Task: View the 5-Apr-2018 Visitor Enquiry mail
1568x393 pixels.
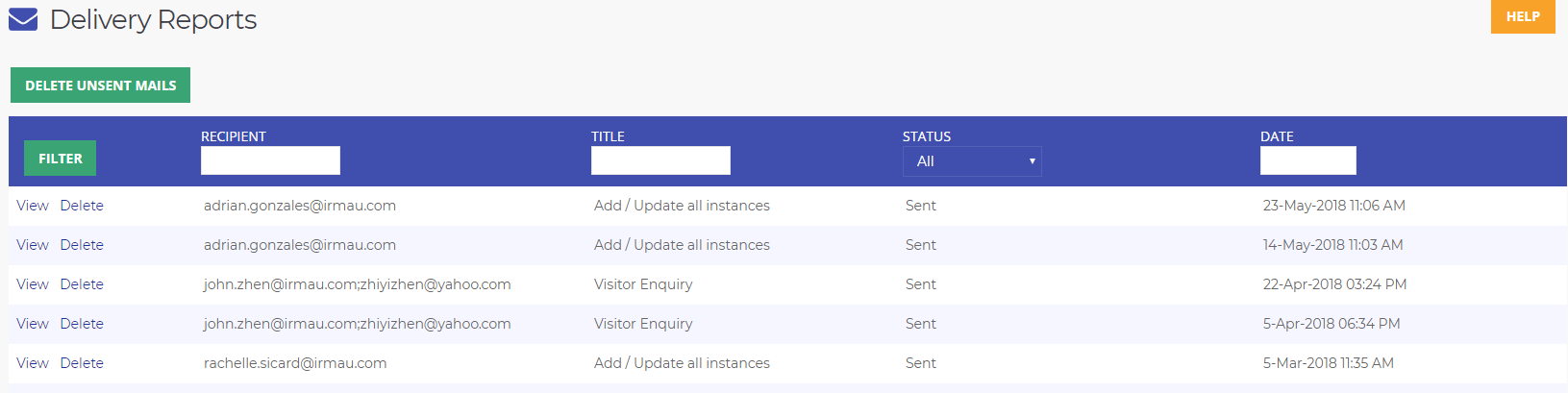Action: 33,324
